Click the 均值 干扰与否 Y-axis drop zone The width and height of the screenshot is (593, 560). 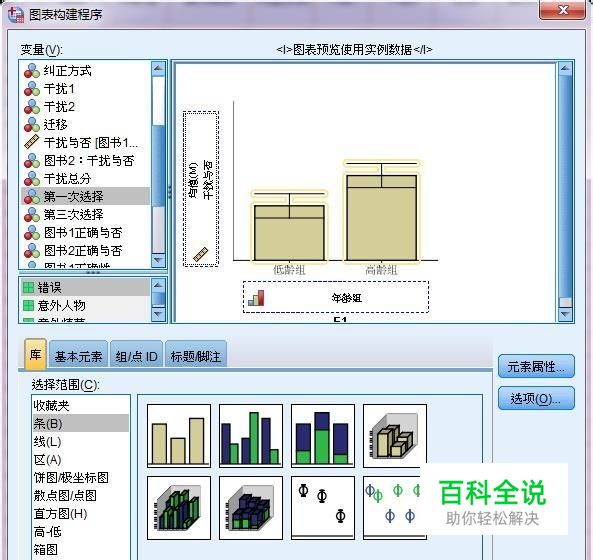point(201,189)
